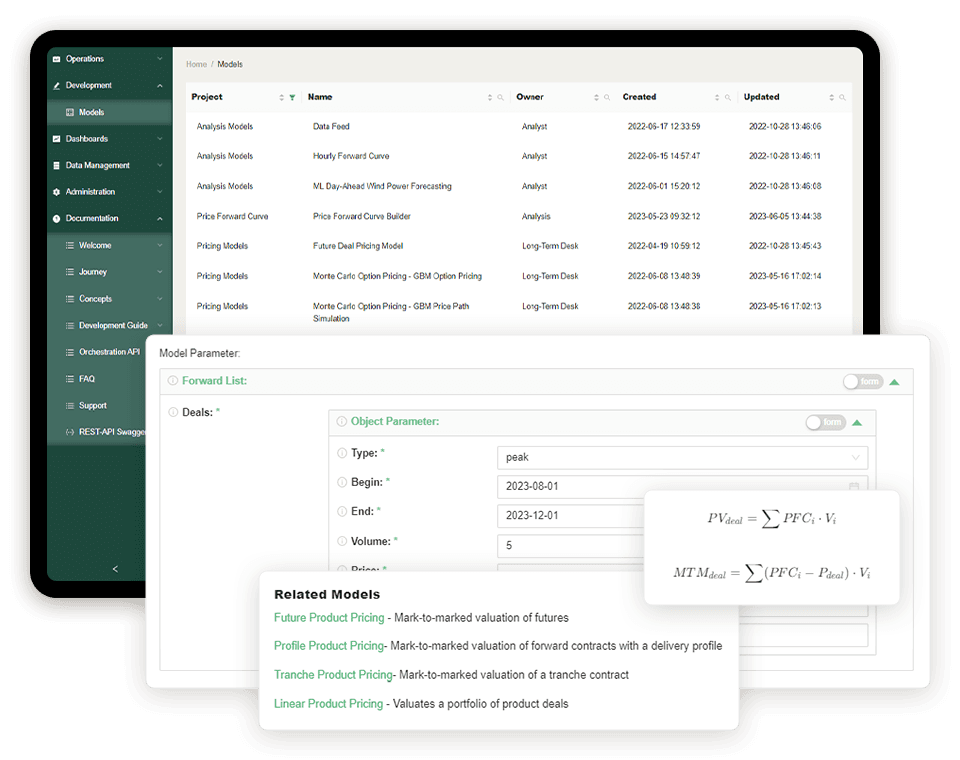960x760 pixels.
Task: Select the Operations icon in the sidebar
Action: [x=58, y=58]
